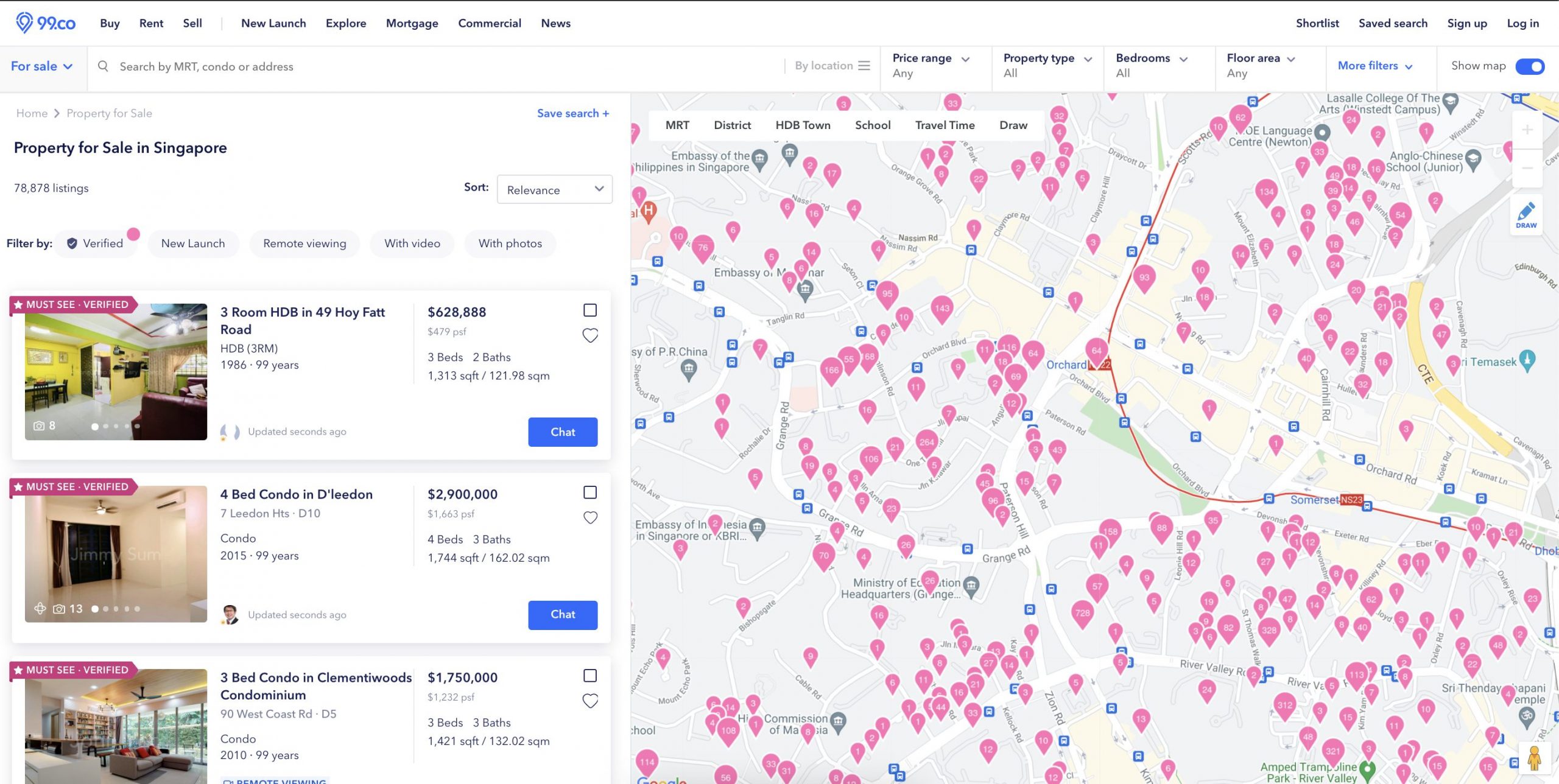
Task: Click the By location list icon
Action: pos(864,66)
